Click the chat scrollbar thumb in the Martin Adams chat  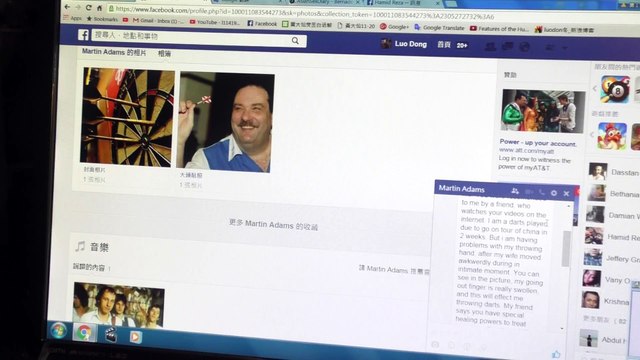point(566,248)
